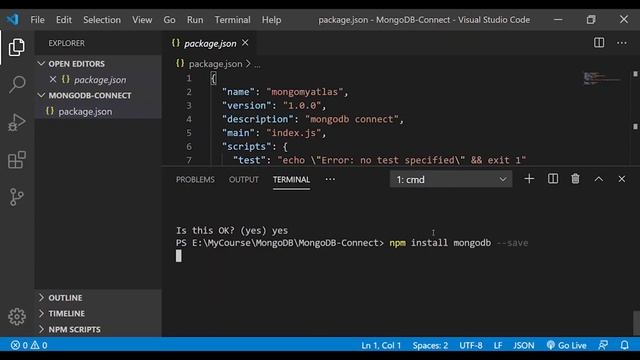Viewport: 640px width, 360px height.
Task: Open the Search view in activity bar
Action: (17, 84)
